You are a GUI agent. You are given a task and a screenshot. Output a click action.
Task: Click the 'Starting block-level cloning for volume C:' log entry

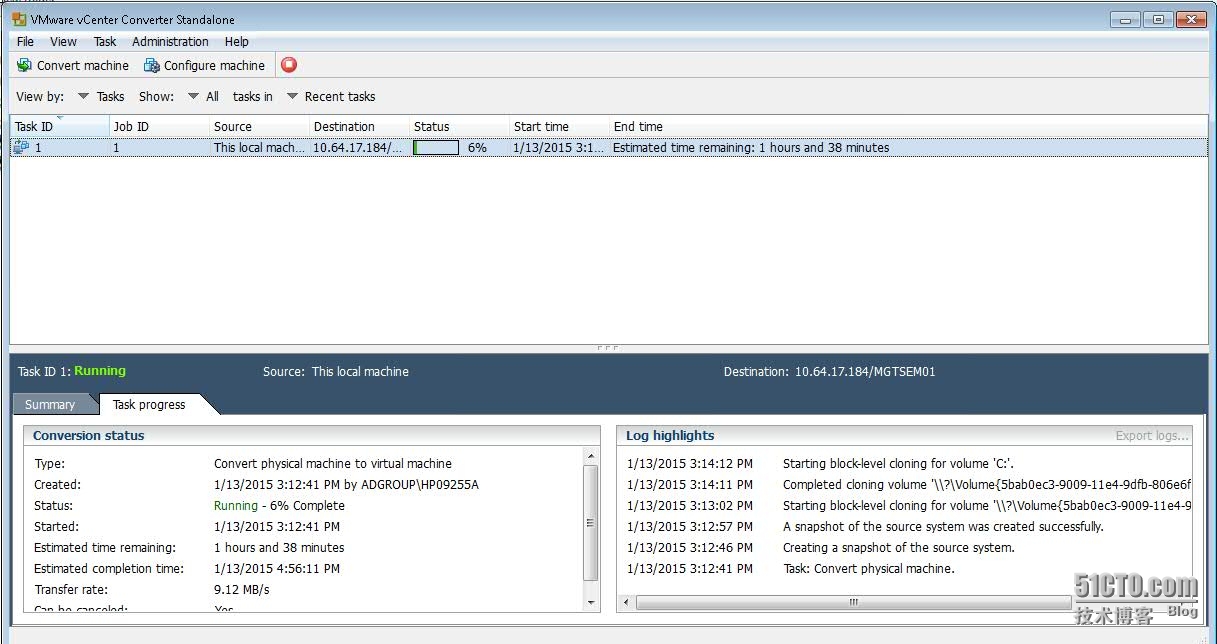click(x=898, y=464)
